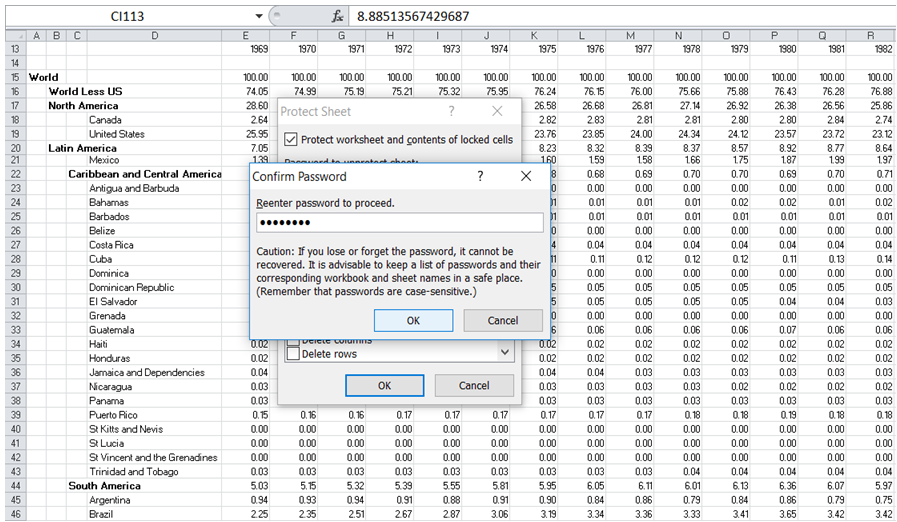Image resolution: width=897 pixels, height=522 pixels.
Task: Enable the Delete rows checkbox
Action: tap(293, 354)
